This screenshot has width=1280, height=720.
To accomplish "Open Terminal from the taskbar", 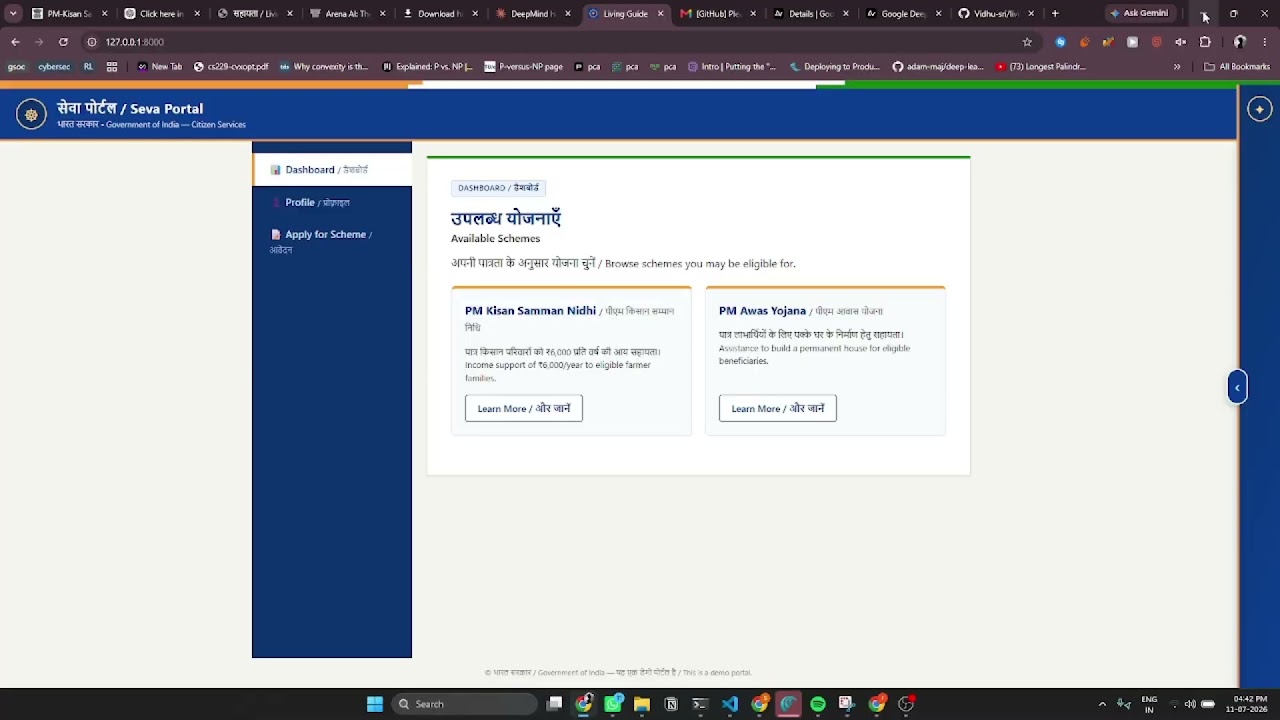I will [700, 704].
